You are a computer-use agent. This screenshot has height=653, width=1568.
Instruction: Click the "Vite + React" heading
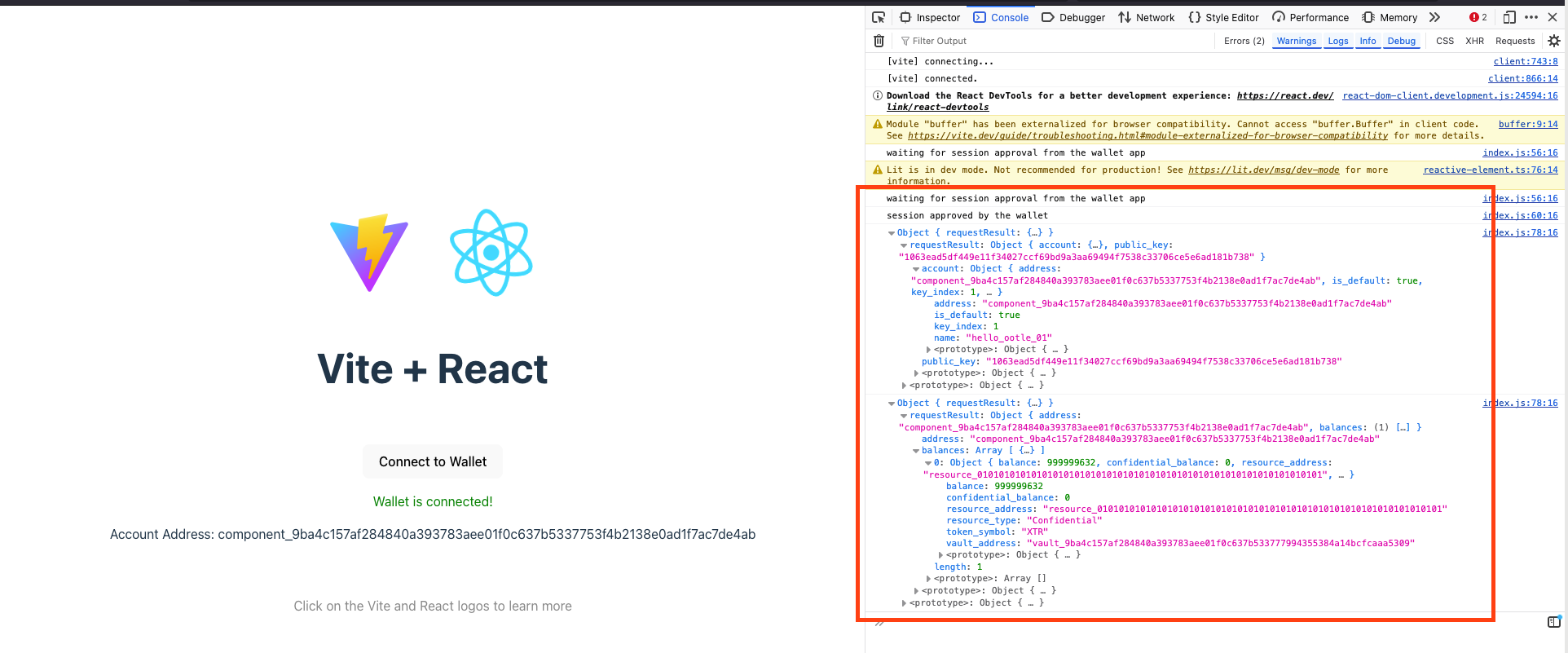click(433, 368)
